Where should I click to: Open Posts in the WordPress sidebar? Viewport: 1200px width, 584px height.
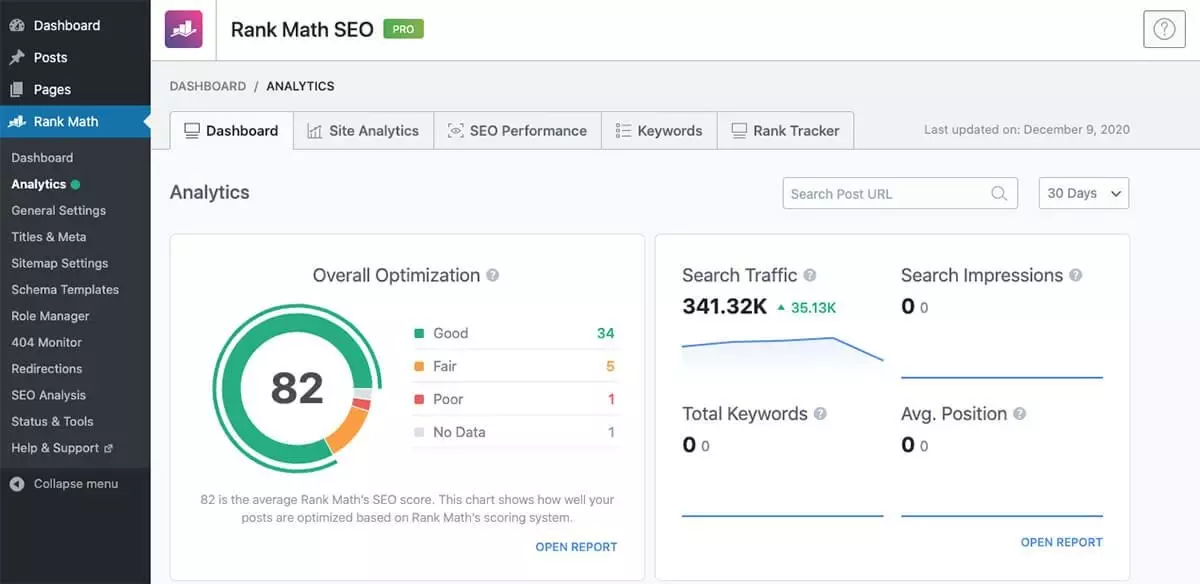(x=50, y=58)
